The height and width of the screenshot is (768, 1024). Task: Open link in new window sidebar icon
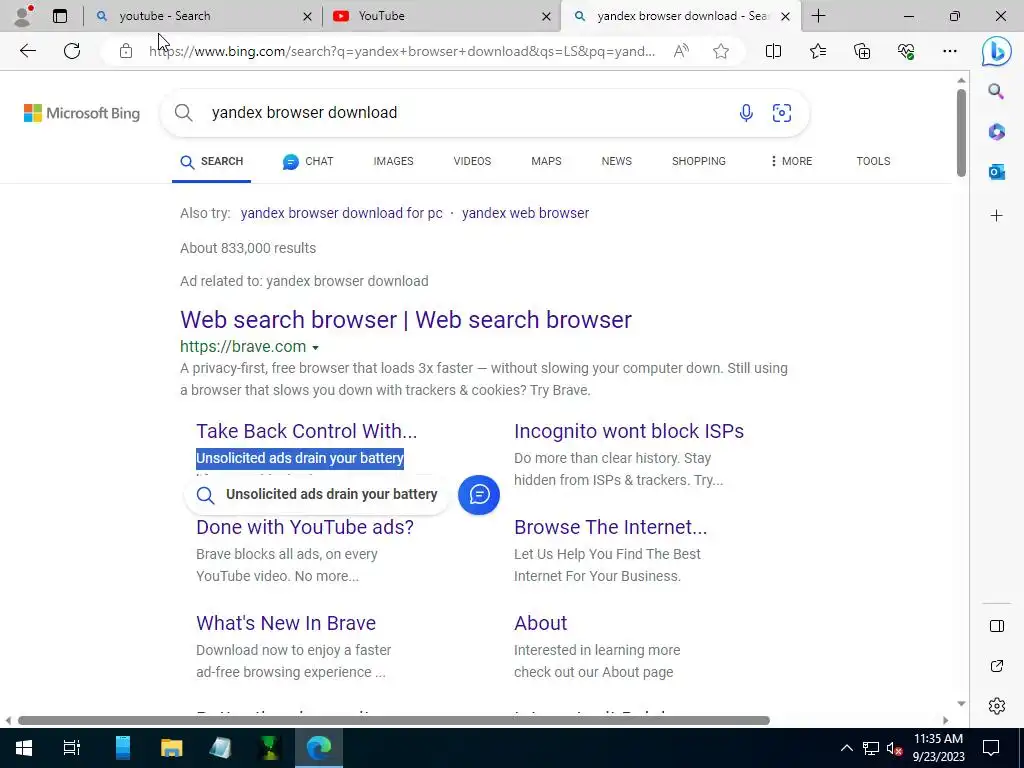tap(997, 665)
